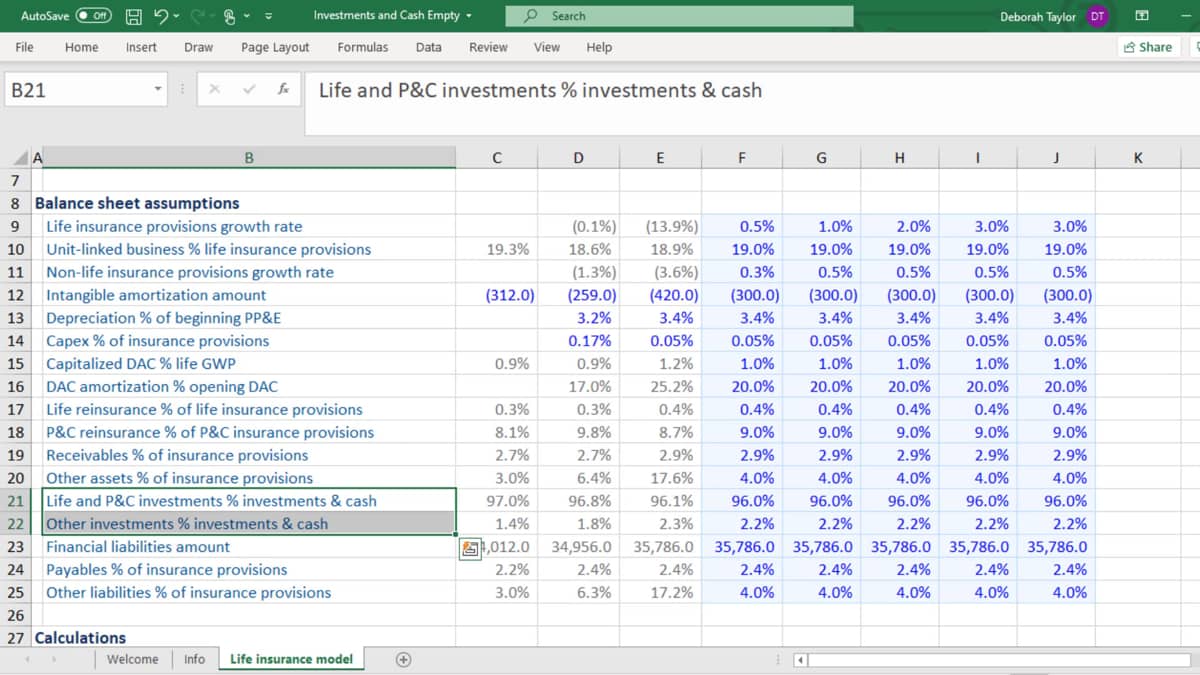Select the Life insurance model sheet tab

pos(291,659)
